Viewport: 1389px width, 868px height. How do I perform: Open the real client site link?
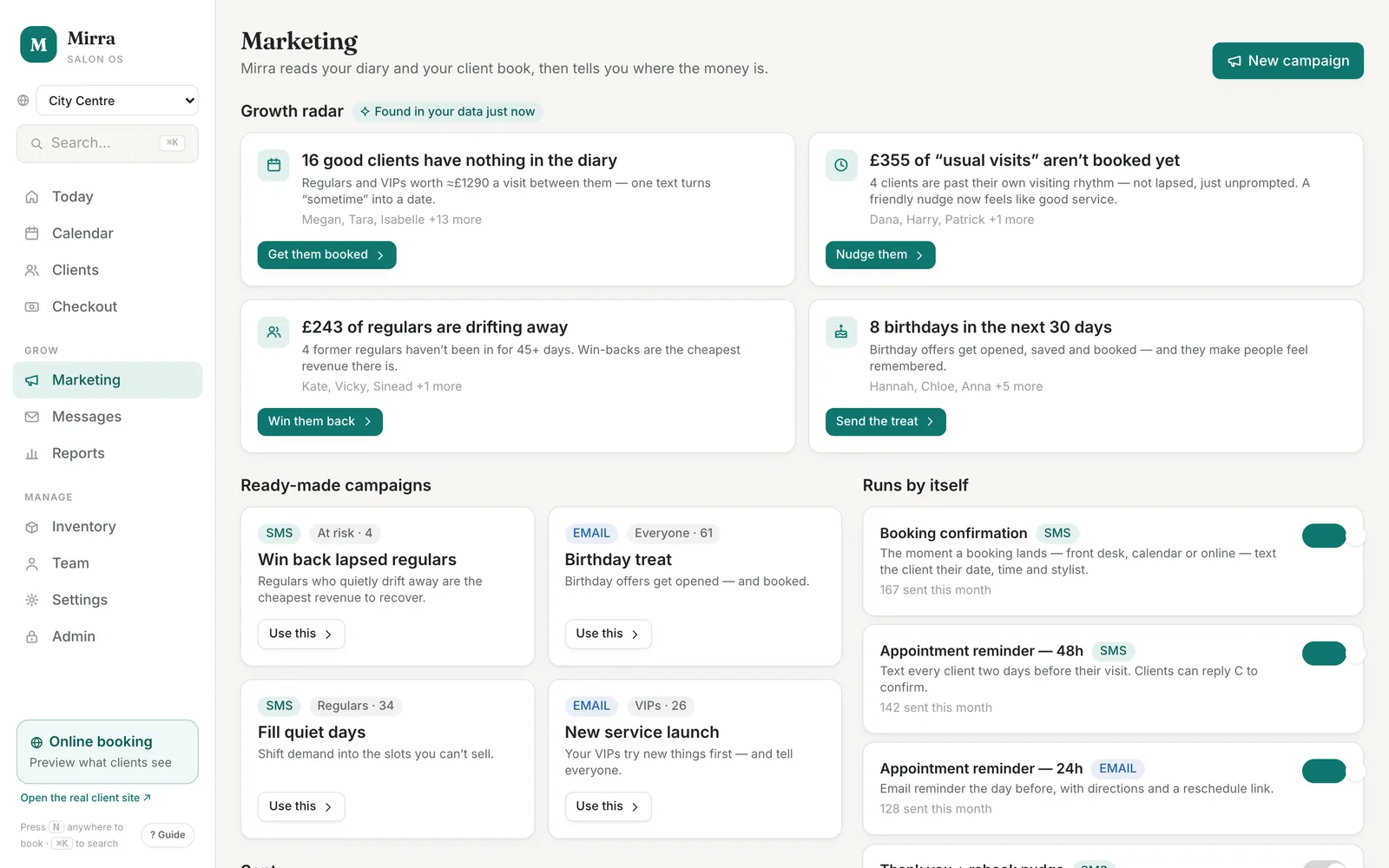tap(86, 798)
